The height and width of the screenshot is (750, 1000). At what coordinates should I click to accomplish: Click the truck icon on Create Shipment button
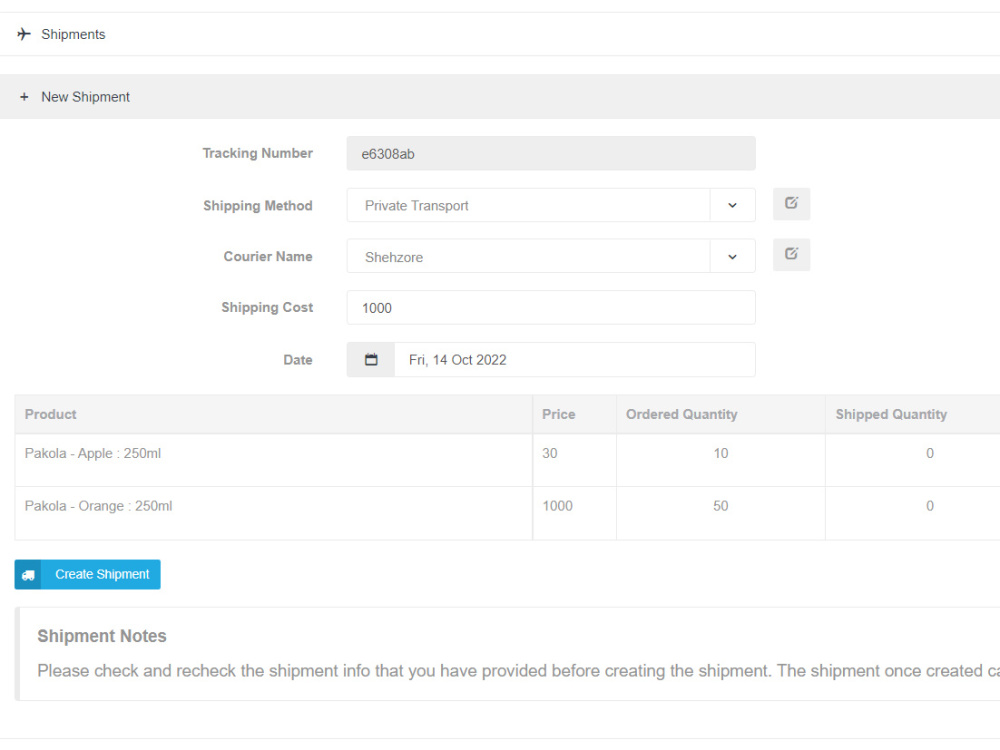coord(28,574)
